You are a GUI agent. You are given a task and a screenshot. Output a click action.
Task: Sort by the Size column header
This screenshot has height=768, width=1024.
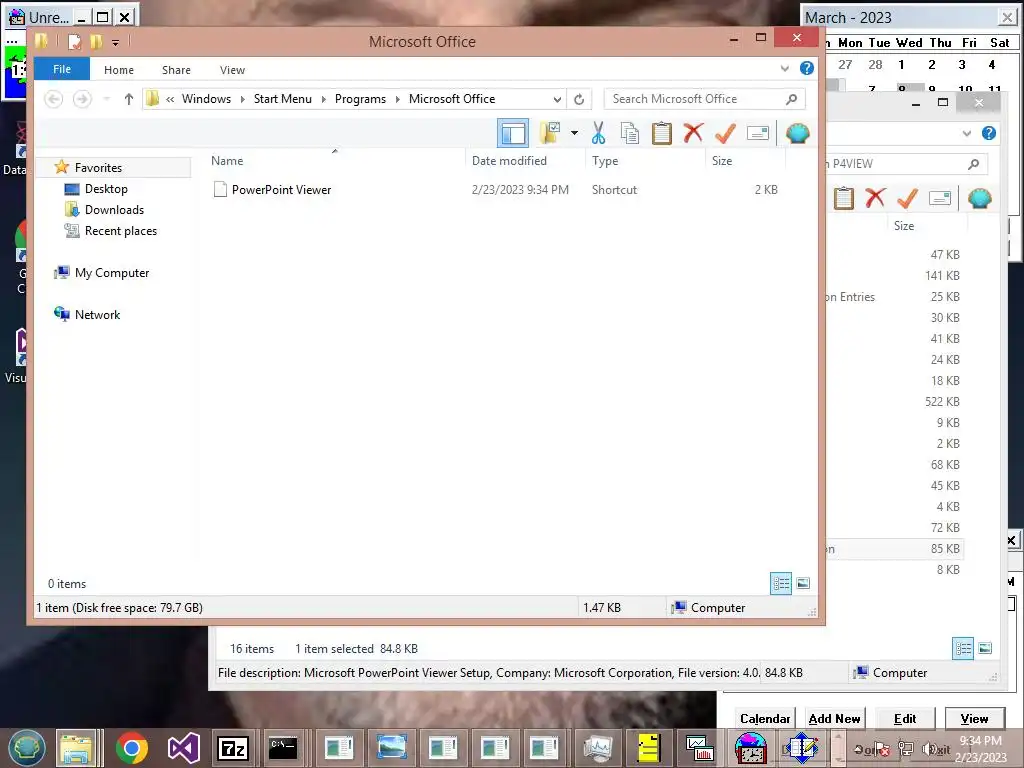tap(722, 161)
